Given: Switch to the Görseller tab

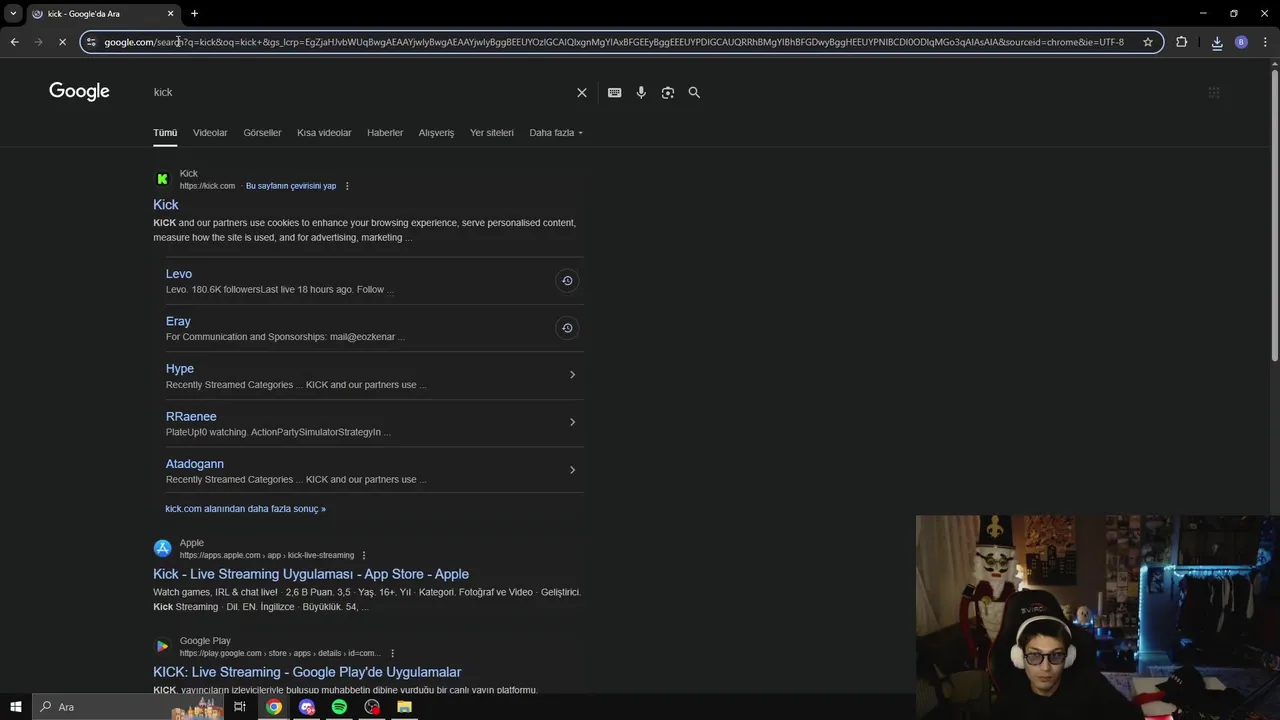Looking at the screenshot, I should point(262,132).
